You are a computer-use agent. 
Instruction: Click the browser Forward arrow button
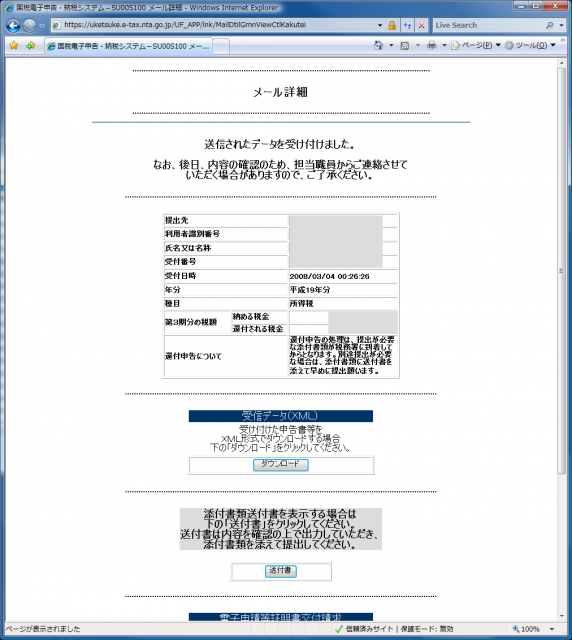(x=29, y=25)
